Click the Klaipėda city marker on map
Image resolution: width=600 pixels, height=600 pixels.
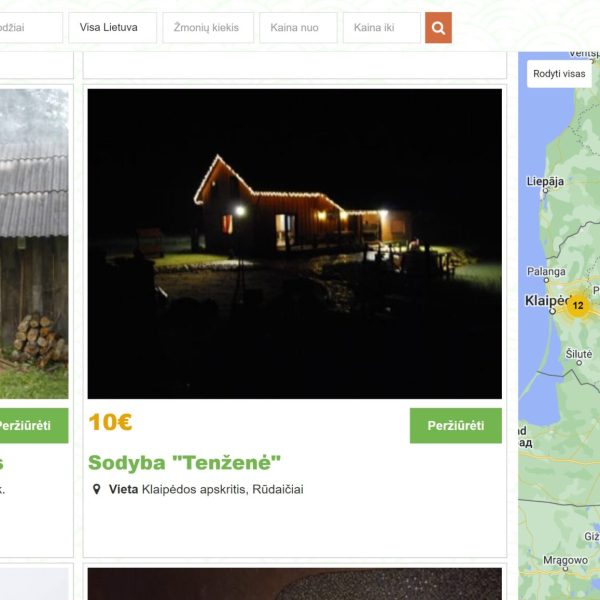pyautogui.click(x=552, y=311)
